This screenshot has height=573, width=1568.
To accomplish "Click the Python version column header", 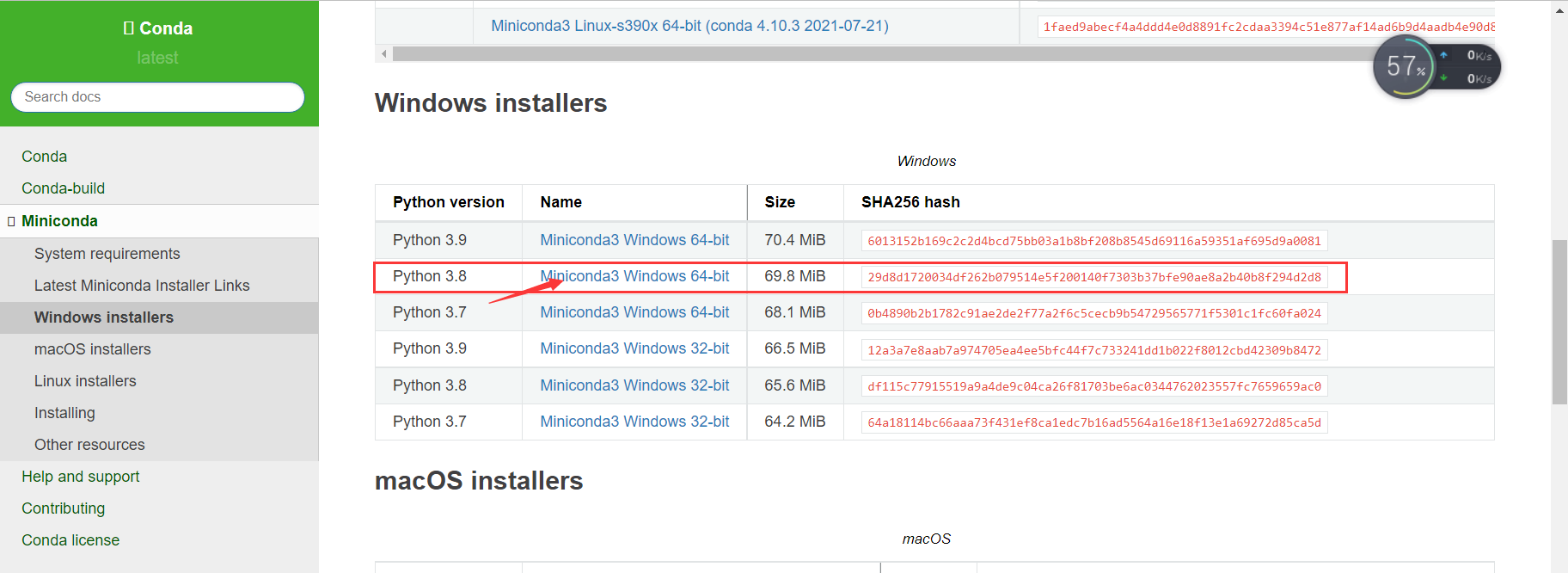I will pos(449,202).
